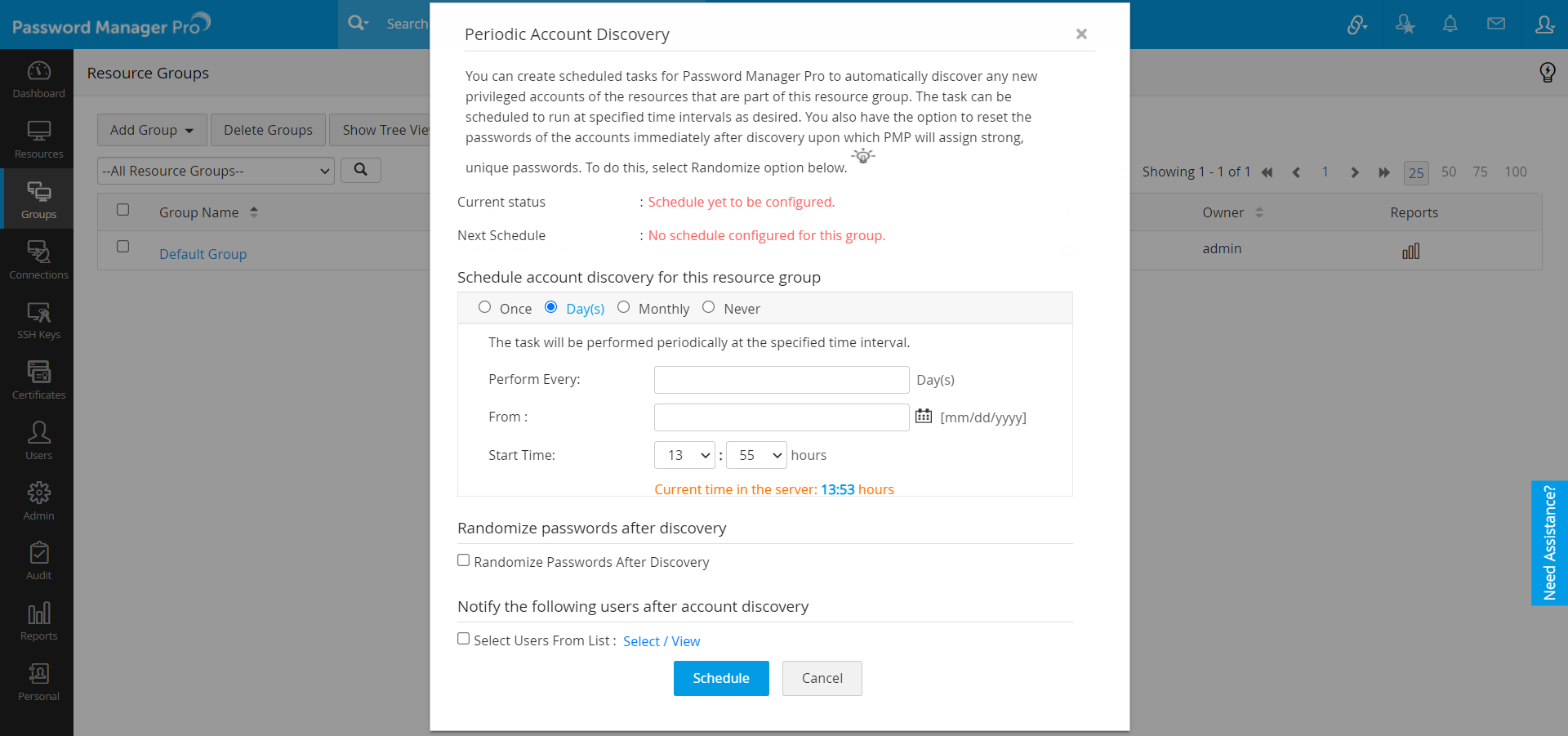The width and height of the screenshot is (1568, 736).
Task: Open the Dashboard menu item
Action: pos(38,80)
